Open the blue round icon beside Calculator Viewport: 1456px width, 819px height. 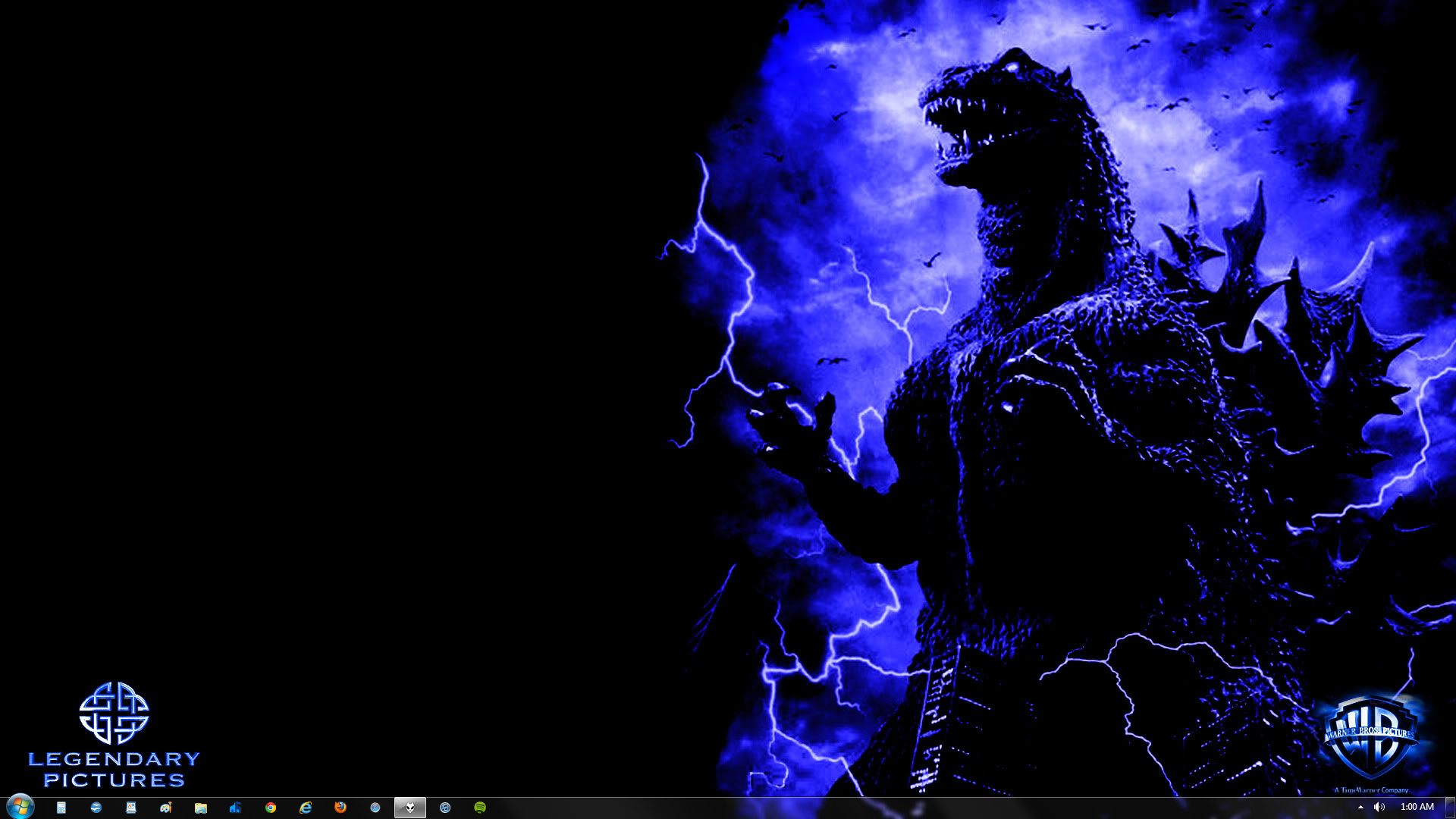[96, 808]
